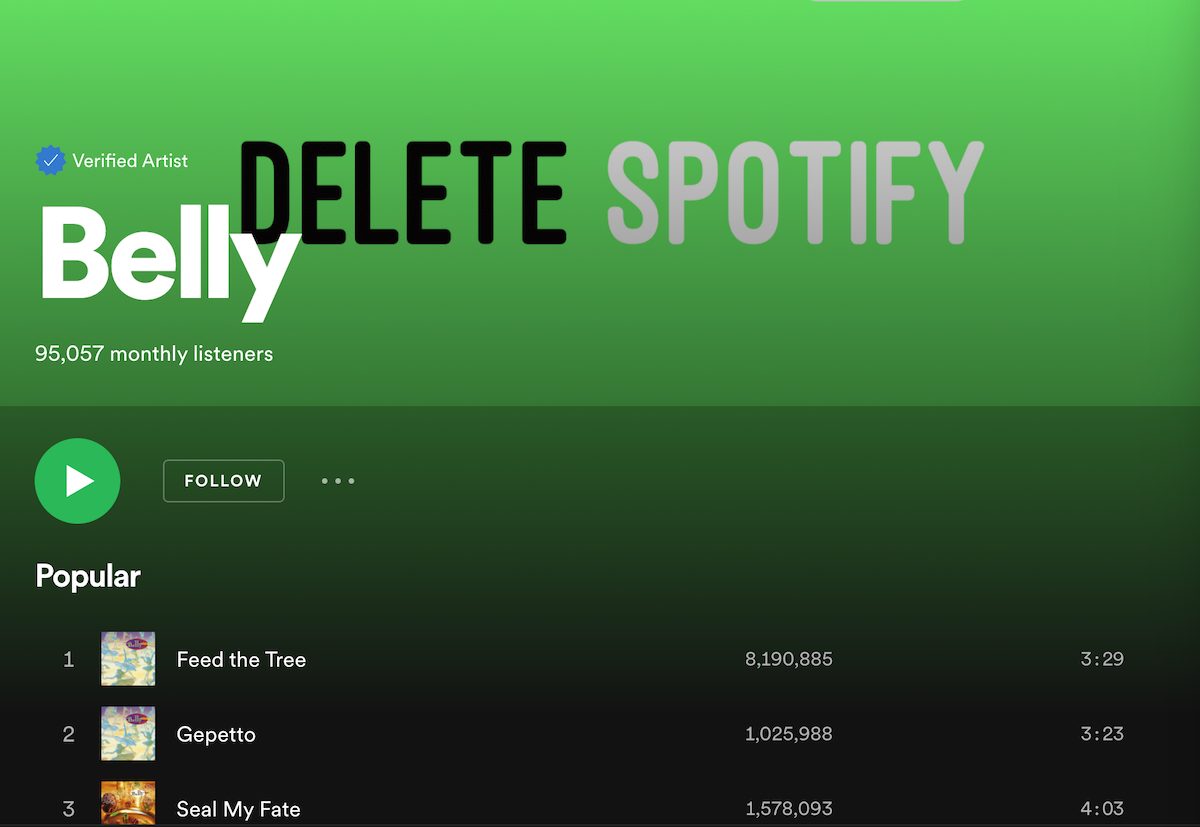
Task: Click the white play triangle icon
Action: pos(80,480)
